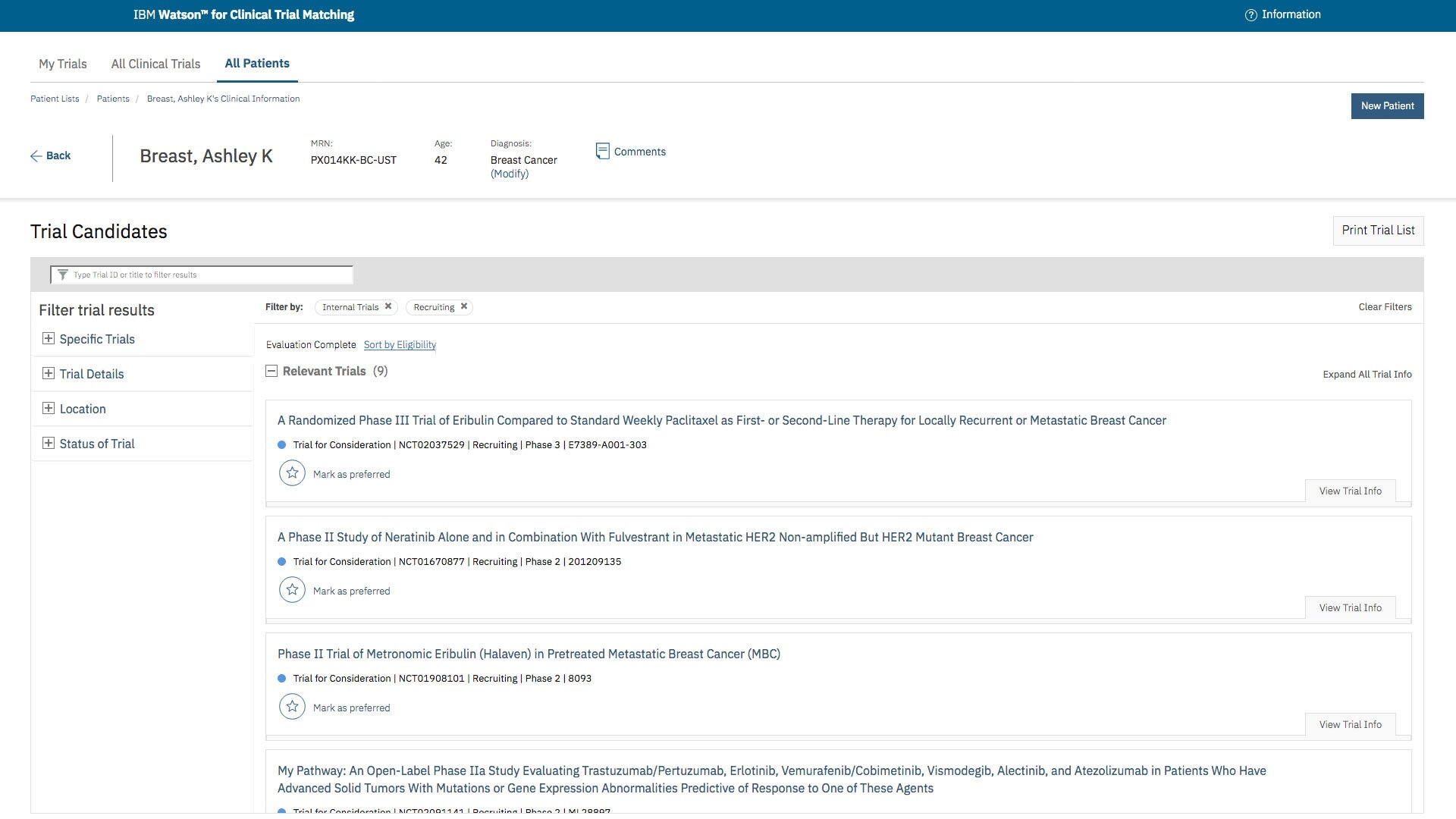
Task: Collapse the Relevant Trials list
Action: coord(271,371)
